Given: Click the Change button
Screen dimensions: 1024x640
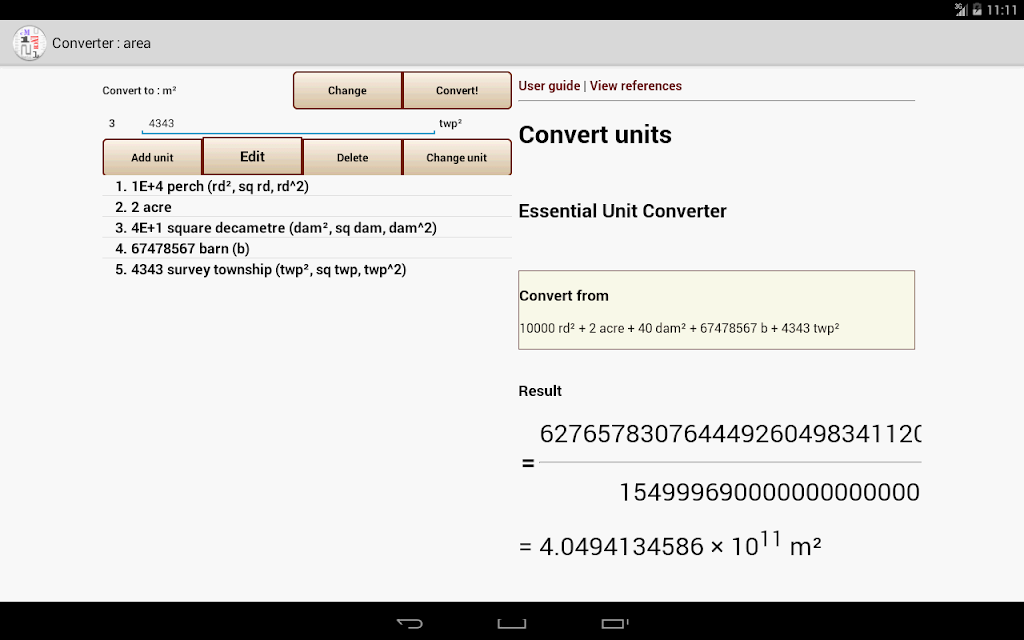Looking at the screenshot, I should click(347, 90).
